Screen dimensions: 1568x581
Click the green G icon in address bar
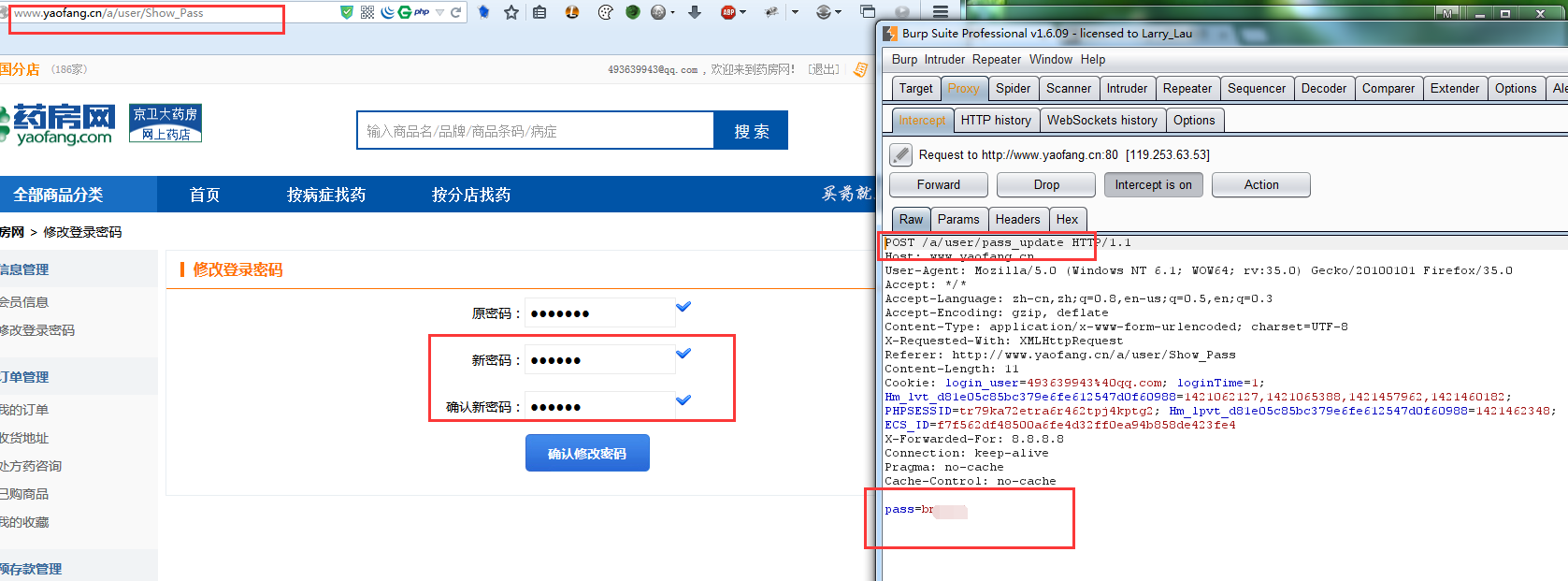coord(404,12)
